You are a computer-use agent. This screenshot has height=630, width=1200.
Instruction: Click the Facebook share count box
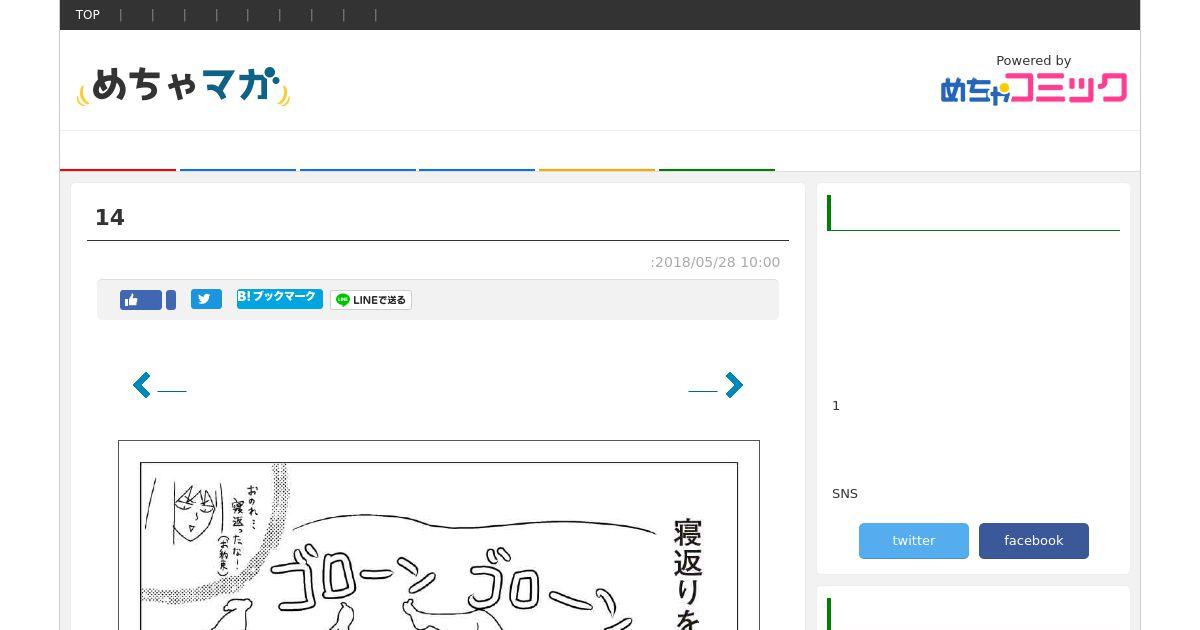pyautogui.click(x=171, y=300)
